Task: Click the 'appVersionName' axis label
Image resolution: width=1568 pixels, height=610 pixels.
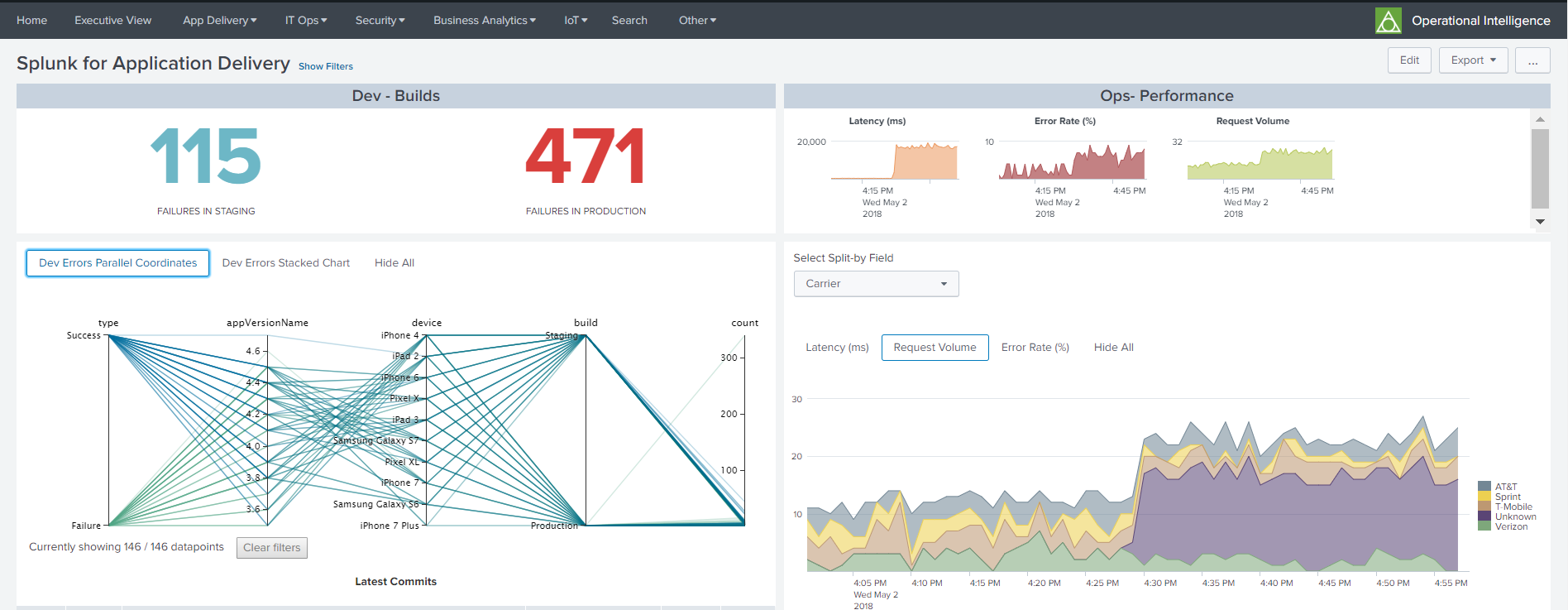Action: [267, 323]
